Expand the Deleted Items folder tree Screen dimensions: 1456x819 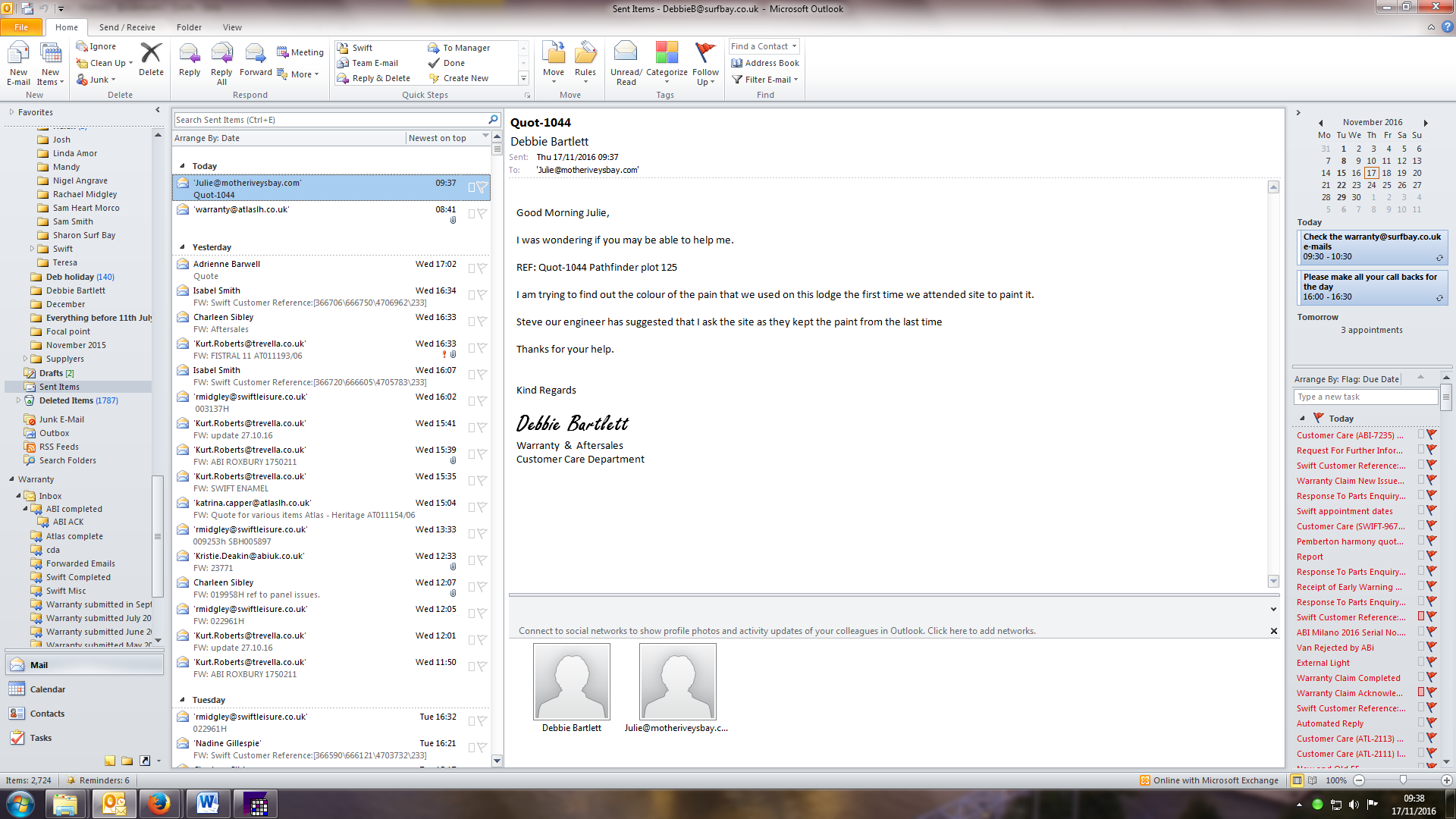(18, 400)
